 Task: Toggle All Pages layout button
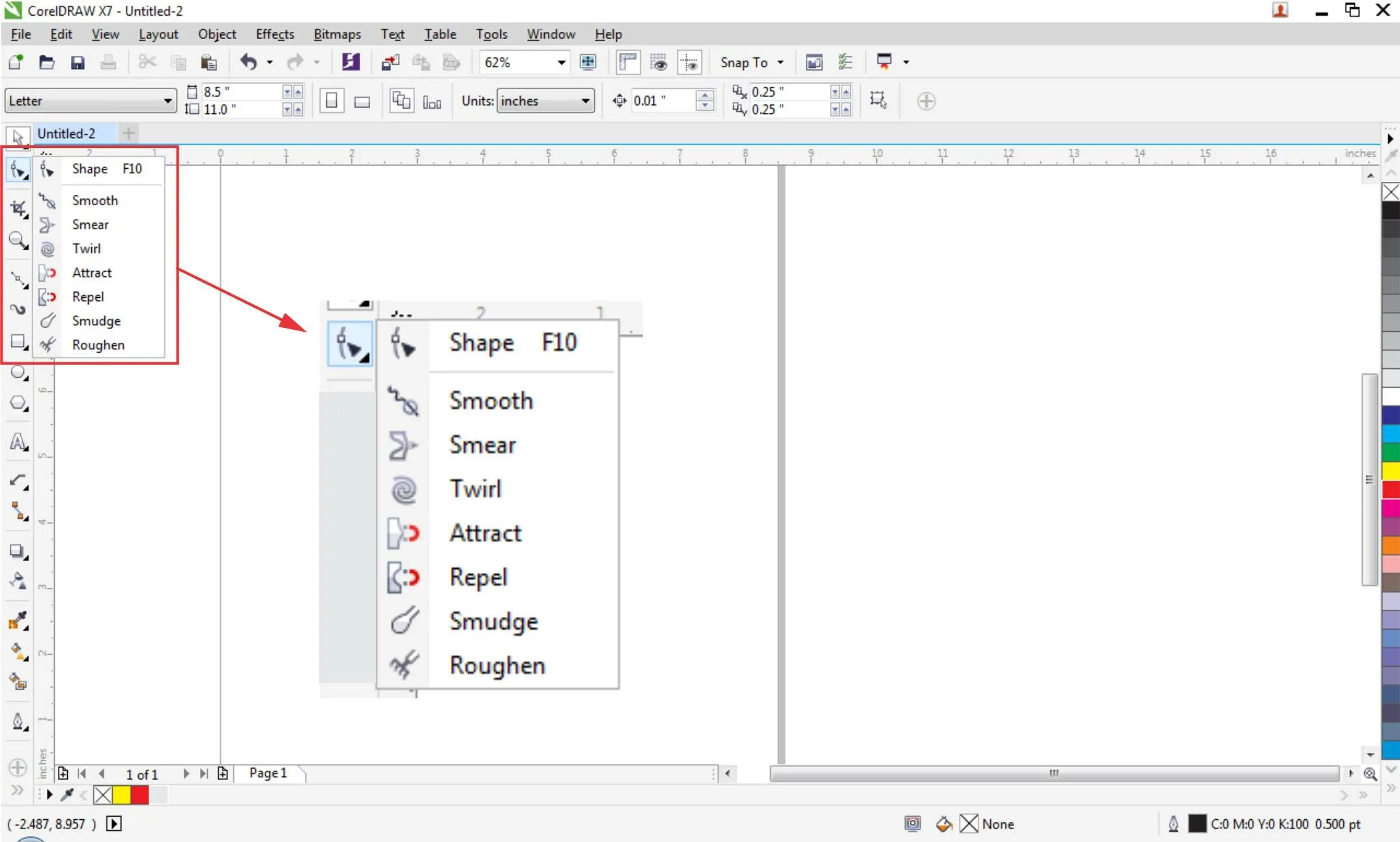click(x=401, y=101)
